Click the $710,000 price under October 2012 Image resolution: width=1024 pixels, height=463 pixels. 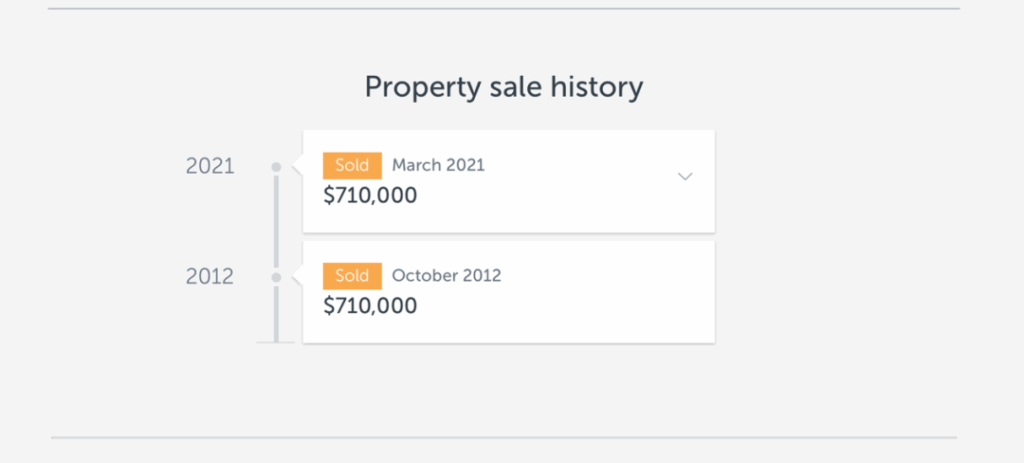click(370, 305)
